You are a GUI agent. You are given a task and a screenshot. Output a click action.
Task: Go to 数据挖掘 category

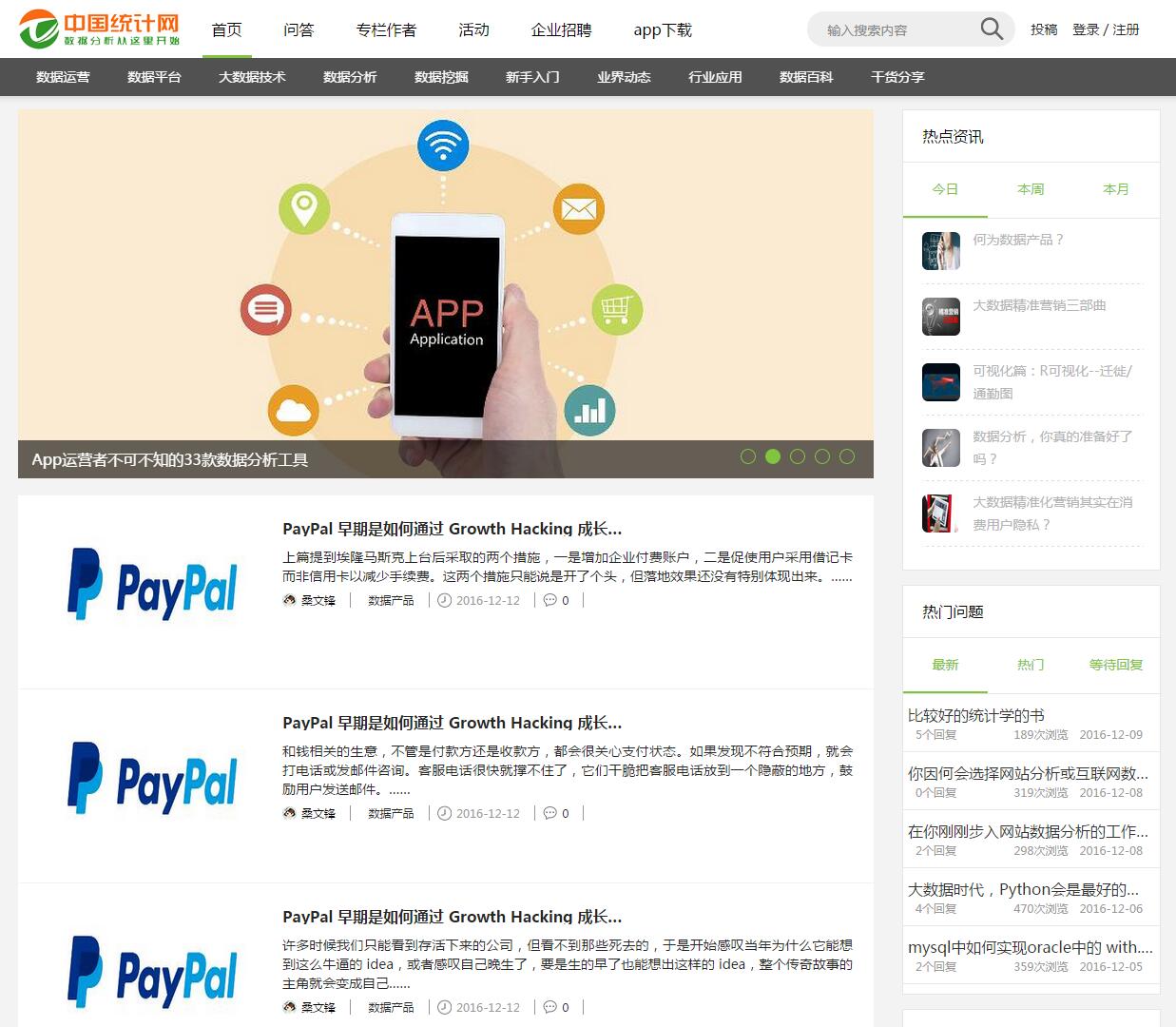pyautogui.click(x=441, y=77)
